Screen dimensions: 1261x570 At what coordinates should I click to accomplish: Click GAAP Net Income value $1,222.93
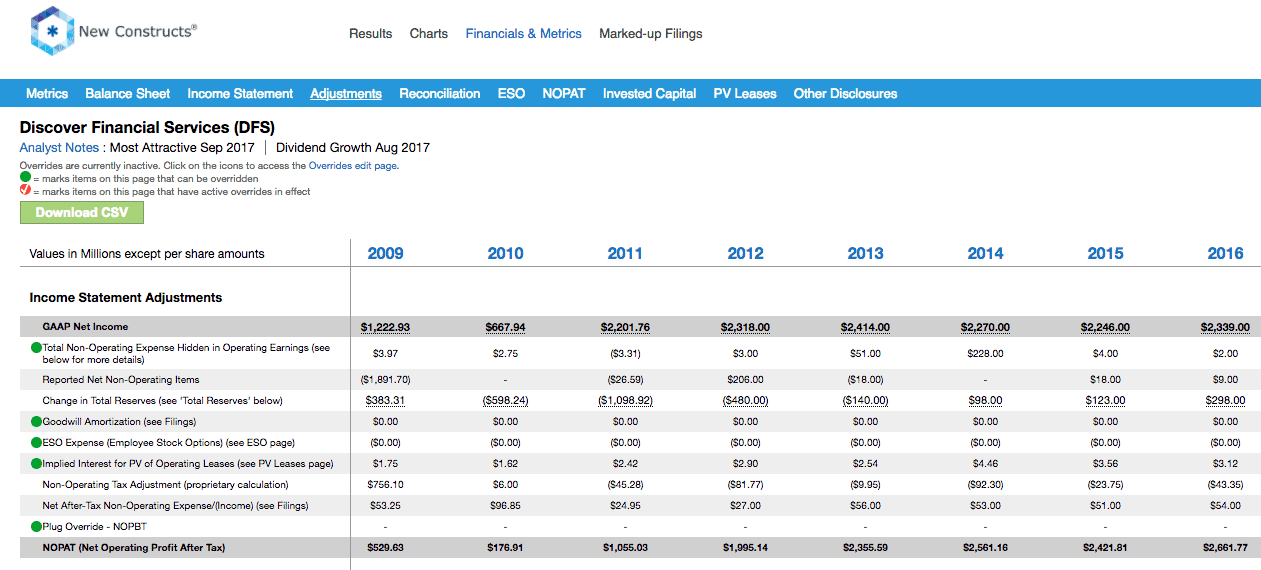385,327
